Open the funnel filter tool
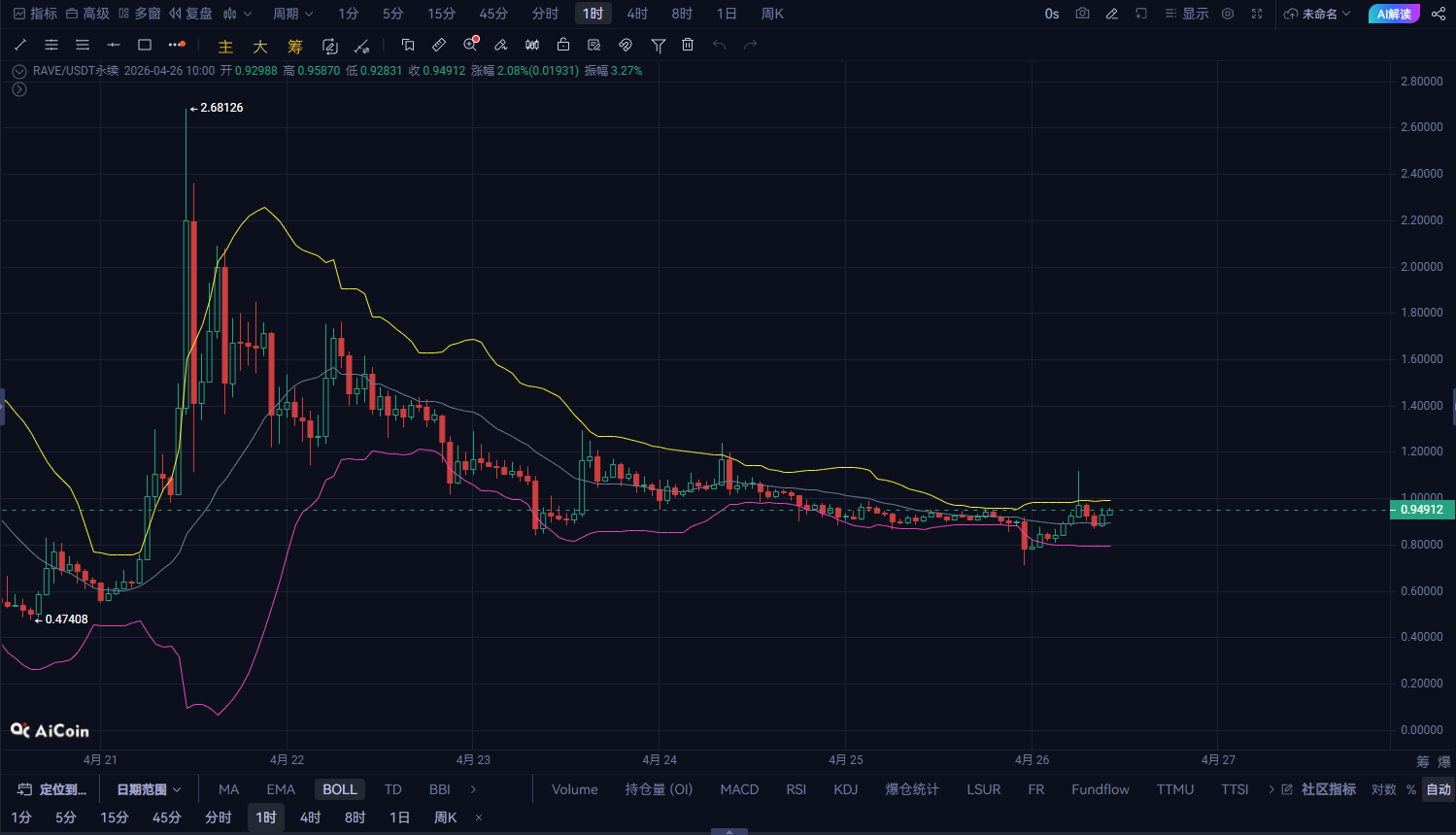The height and width of the screenshot is (835, 1456). click(x=658, y=45)
